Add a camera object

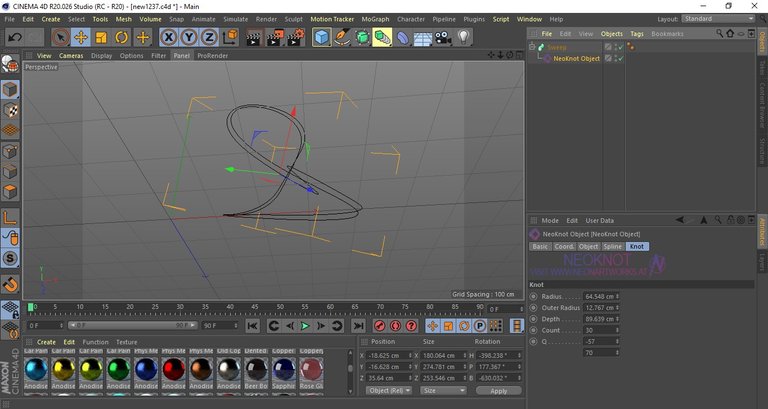tap(443, 37)
